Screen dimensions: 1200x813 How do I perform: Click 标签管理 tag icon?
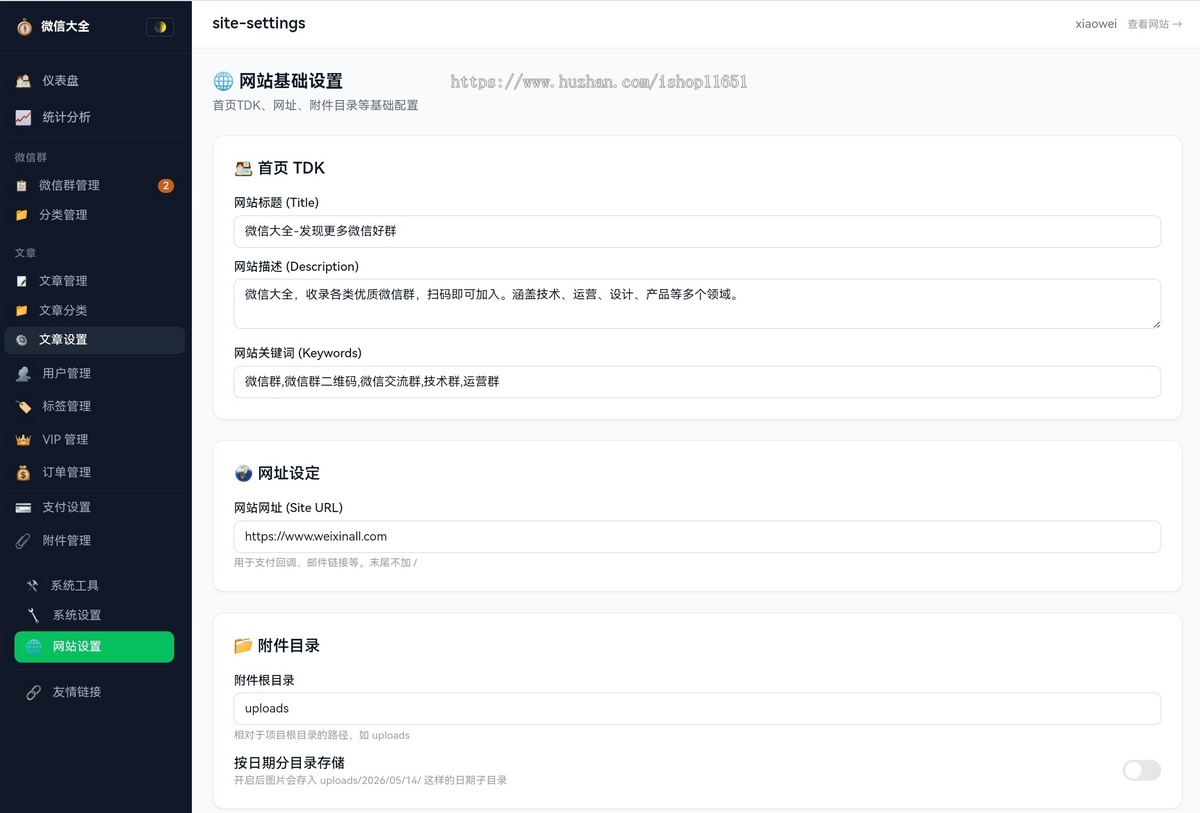[x=23, y=406]
